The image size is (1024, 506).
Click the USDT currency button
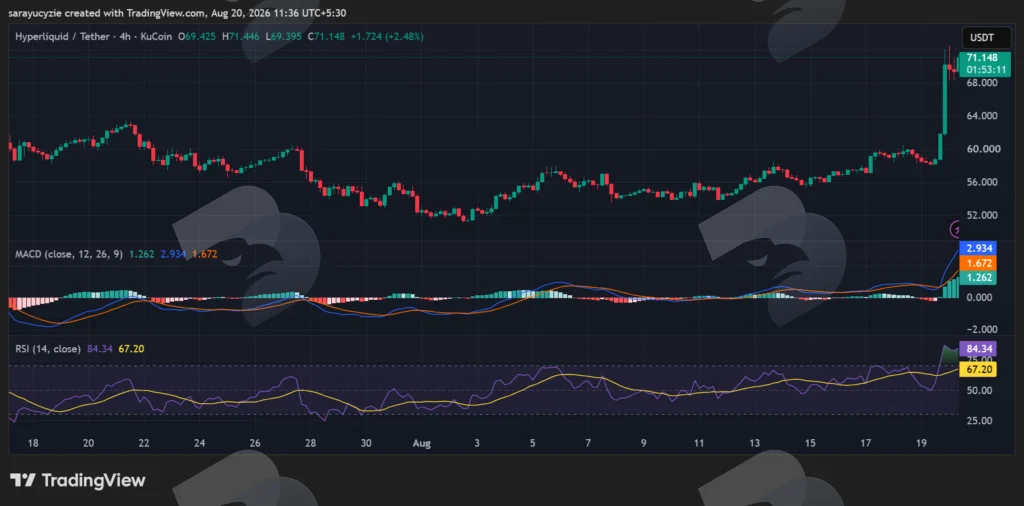pyautogui.click(x=987, y=38)
